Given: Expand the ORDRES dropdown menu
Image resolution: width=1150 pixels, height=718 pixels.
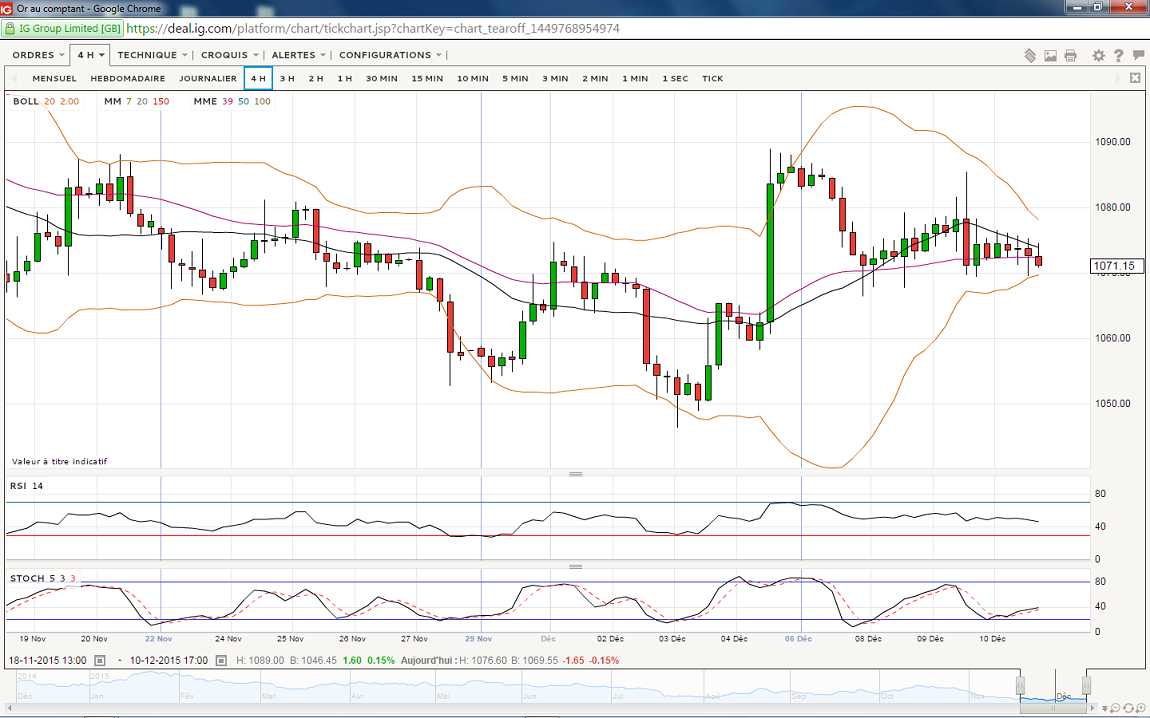Looking at the screenshot, I should (39, 55).
